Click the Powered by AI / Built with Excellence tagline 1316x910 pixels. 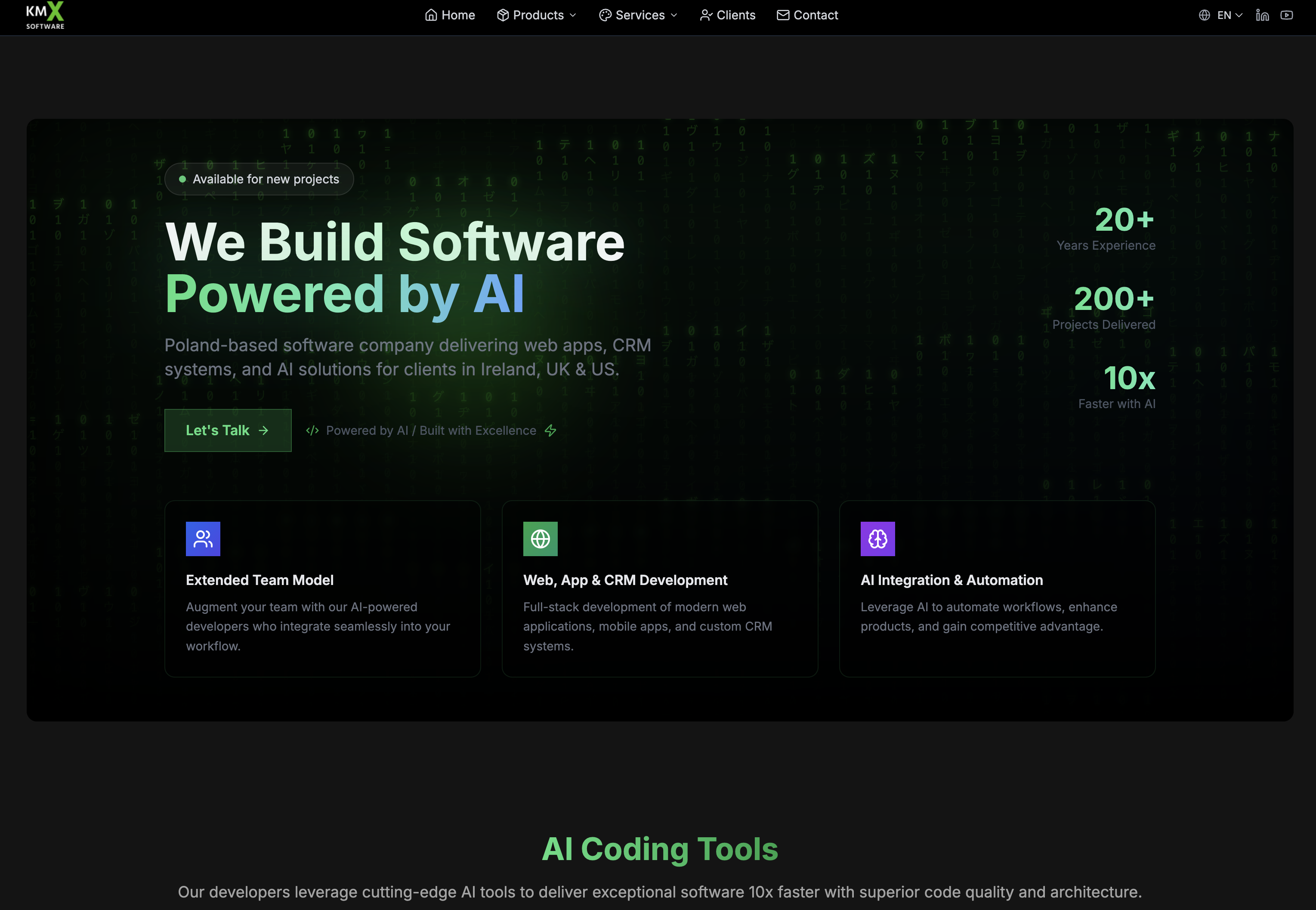point(431,430)
